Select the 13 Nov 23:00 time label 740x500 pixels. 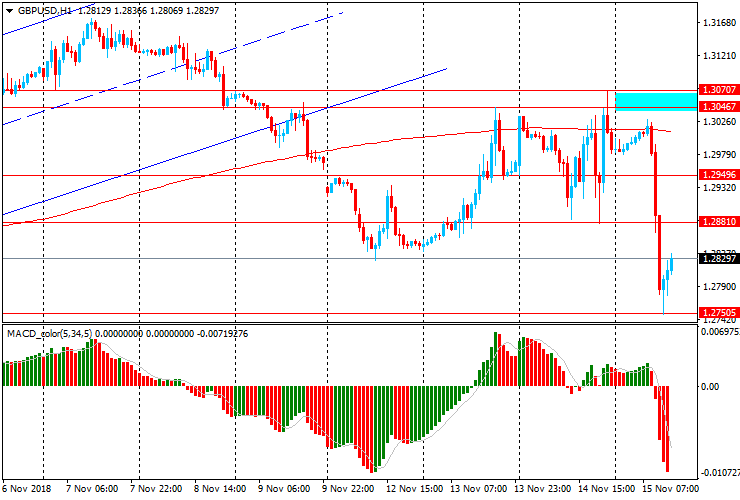(x=543, y=490)
